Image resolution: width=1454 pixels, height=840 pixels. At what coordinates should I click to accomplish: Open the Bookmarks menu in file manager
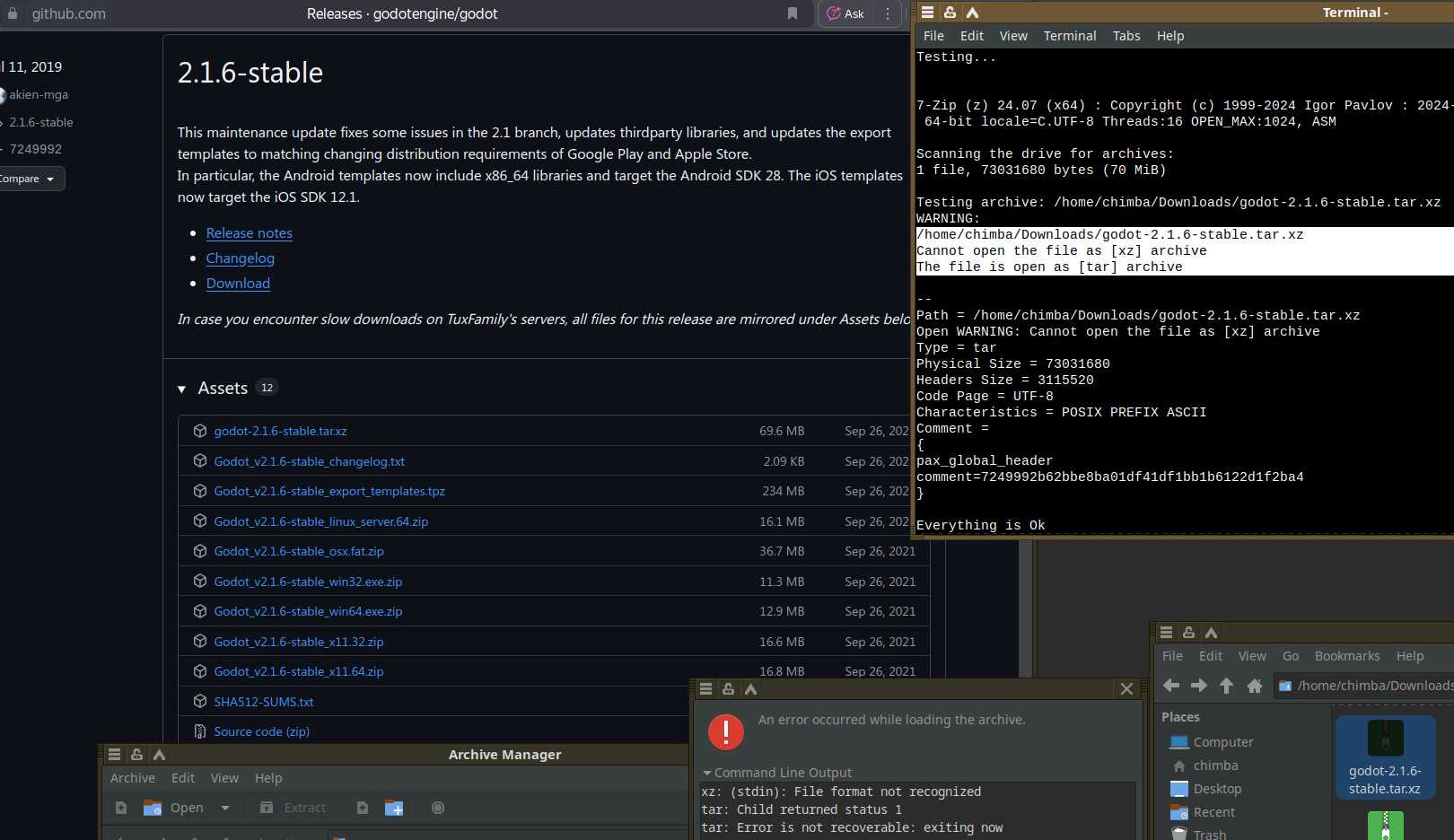1346,656
